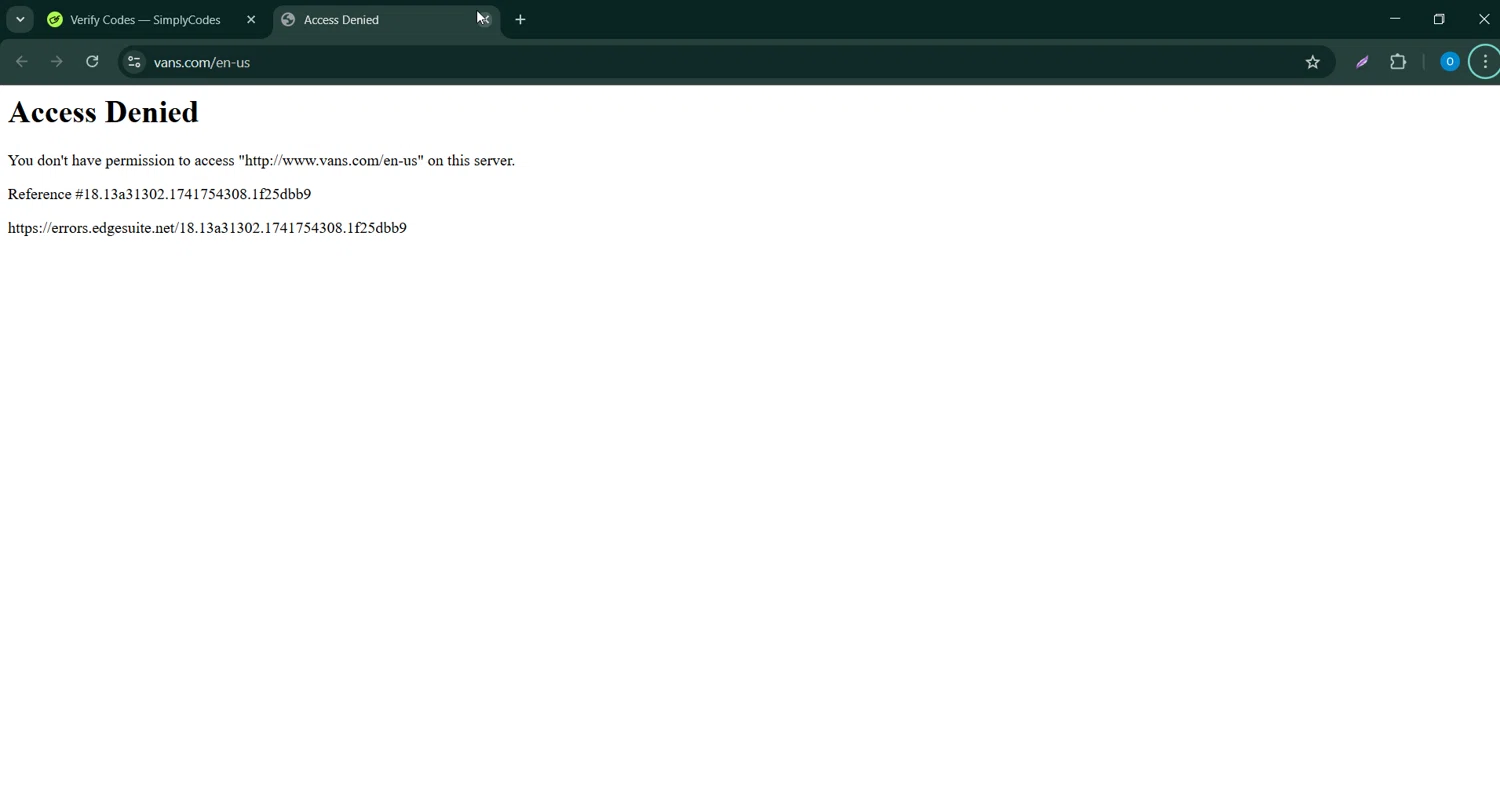The height and width of the screenshot is (808, 1500).
Task: Click the globe favicon on Access Denied tab
Action: tap(288, 19)
